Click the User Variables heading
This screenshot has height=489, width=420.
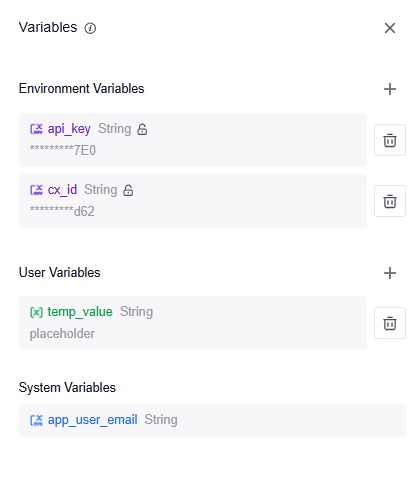[59, 273]
